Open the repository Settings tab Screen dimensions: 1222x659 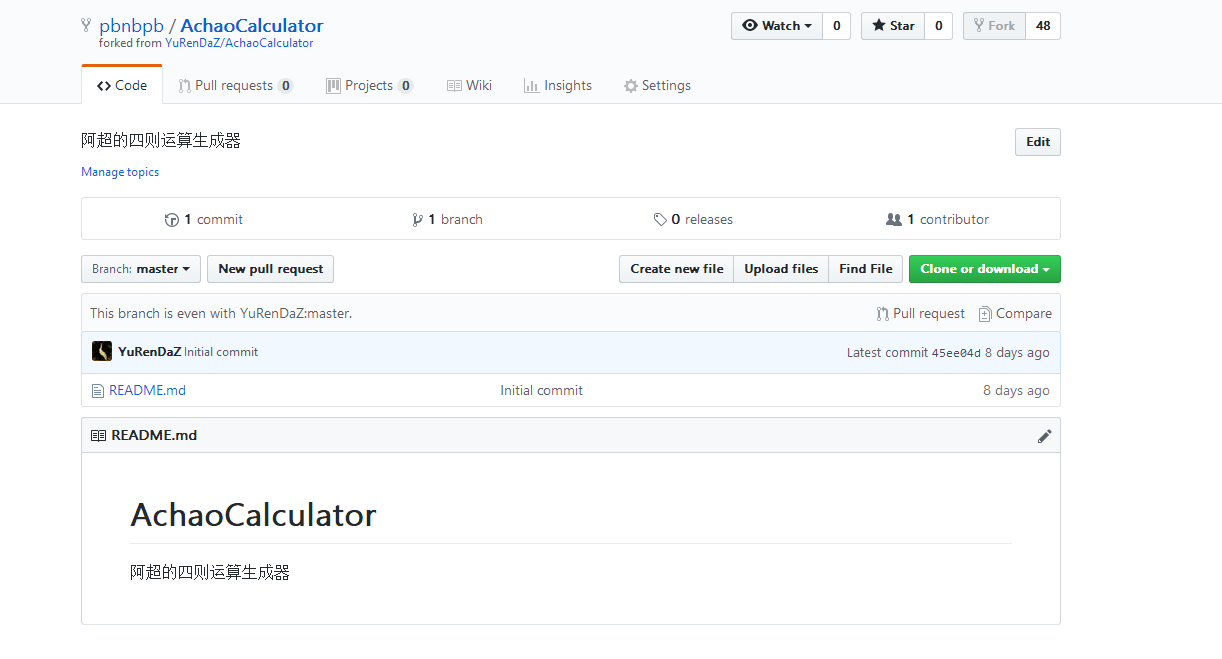(657, 85)
